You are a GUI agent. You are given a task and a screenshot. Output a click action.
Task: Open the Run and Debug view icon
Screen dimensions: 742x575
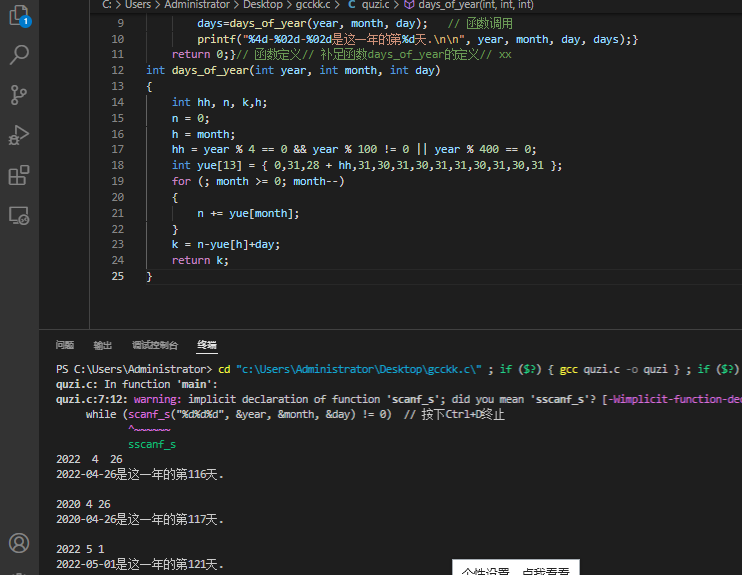pos(19,135)
